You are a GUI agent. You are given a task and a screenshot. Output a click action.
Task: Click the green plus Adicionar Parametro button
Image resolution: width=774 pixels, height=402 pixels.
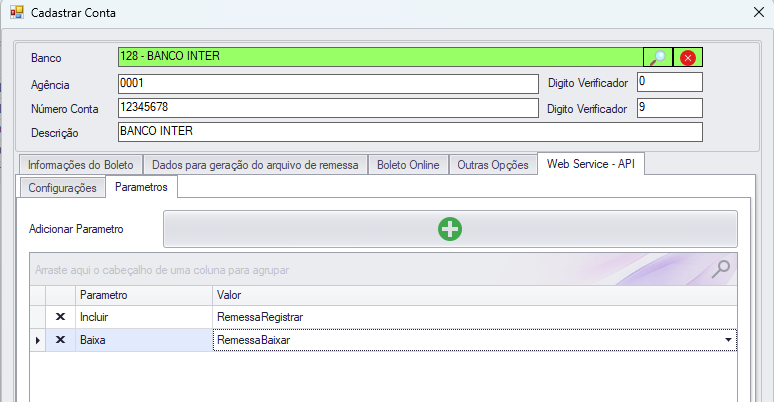point(450,229)
